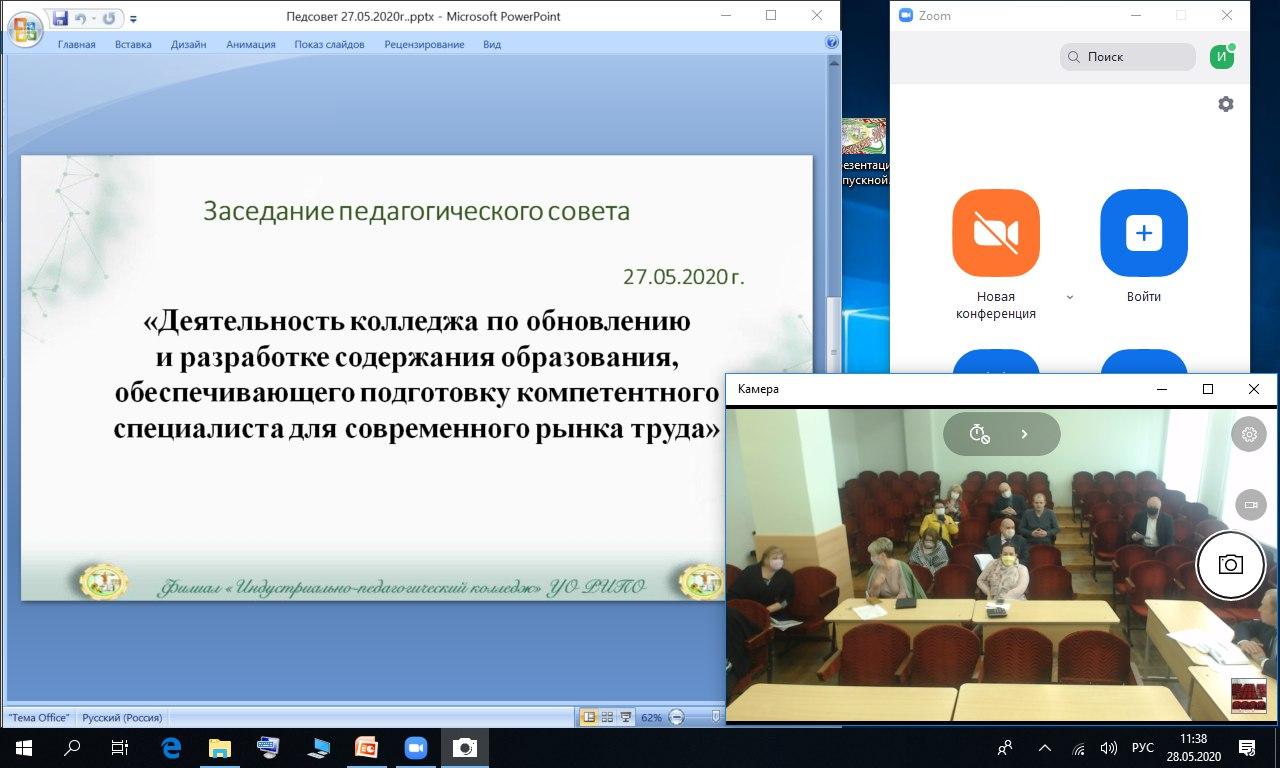Open PowerPoint help question mark icon
Viewport: 1280px width, 768px height.
pos(831,43)
